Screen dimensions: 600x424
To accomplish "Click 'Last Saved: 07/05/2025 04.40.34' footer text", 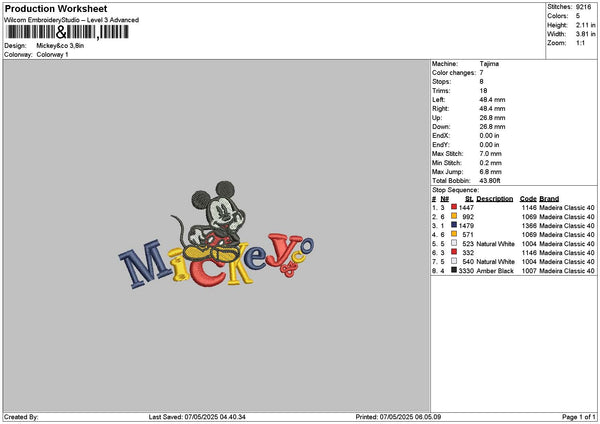I will (x=197, y=417).
